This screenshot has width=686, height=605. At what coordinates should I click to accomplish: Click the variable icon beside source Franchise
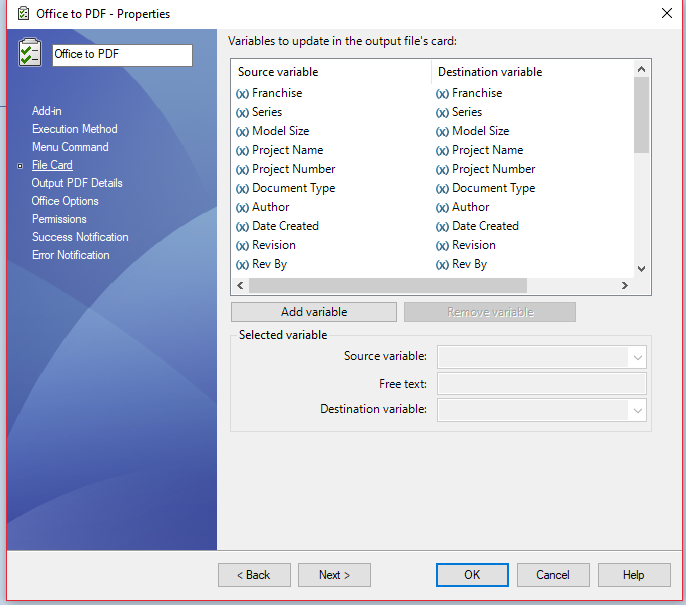(x=242, y=94)
